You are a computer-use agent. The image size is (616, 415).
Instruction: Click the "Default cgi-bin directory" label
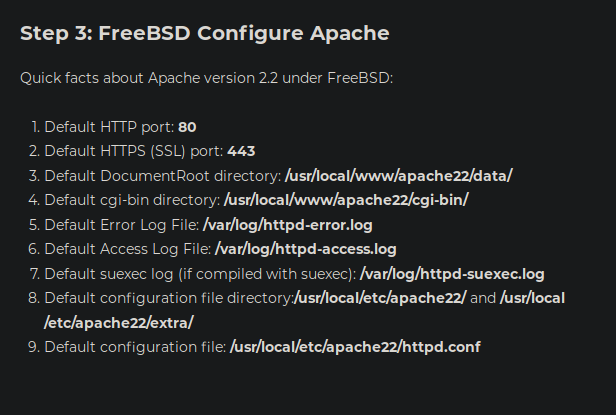tap(132, 200)
